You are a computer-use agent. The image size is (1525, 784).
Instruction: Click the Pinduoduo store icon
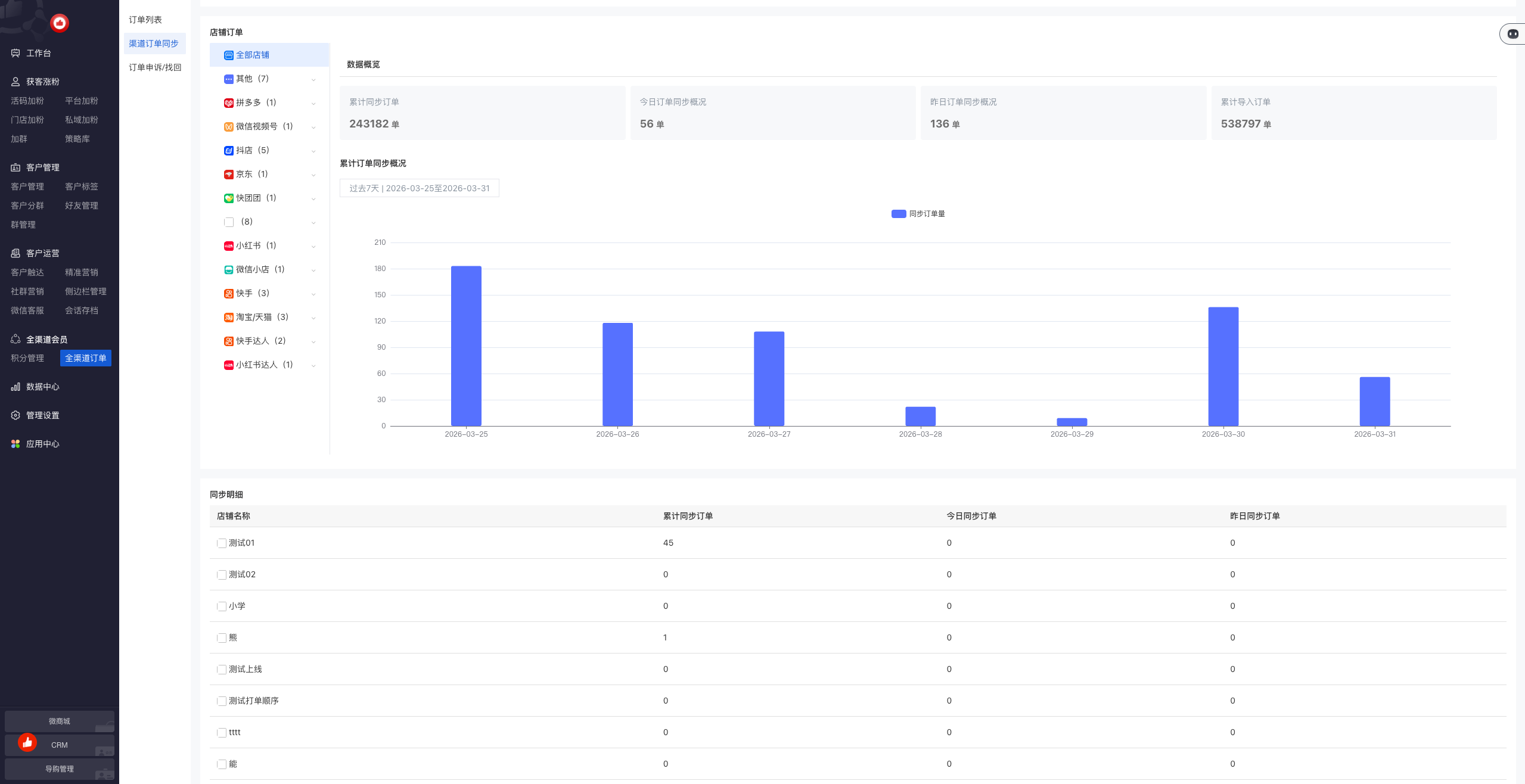(x=228, y=103)
